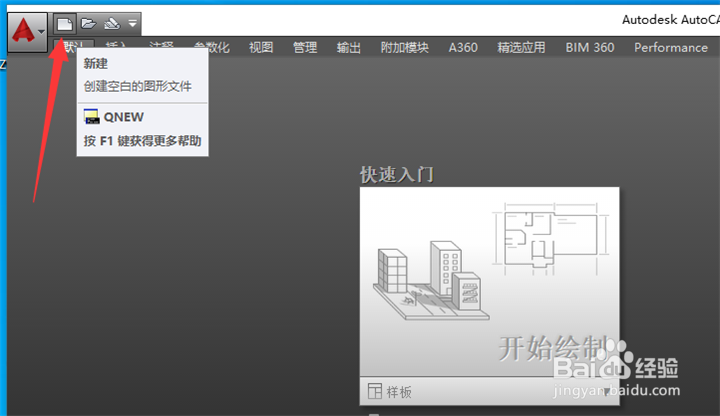Click the QNEW command text in tooltip
The image size is (720, 416).
click(124, 117)
